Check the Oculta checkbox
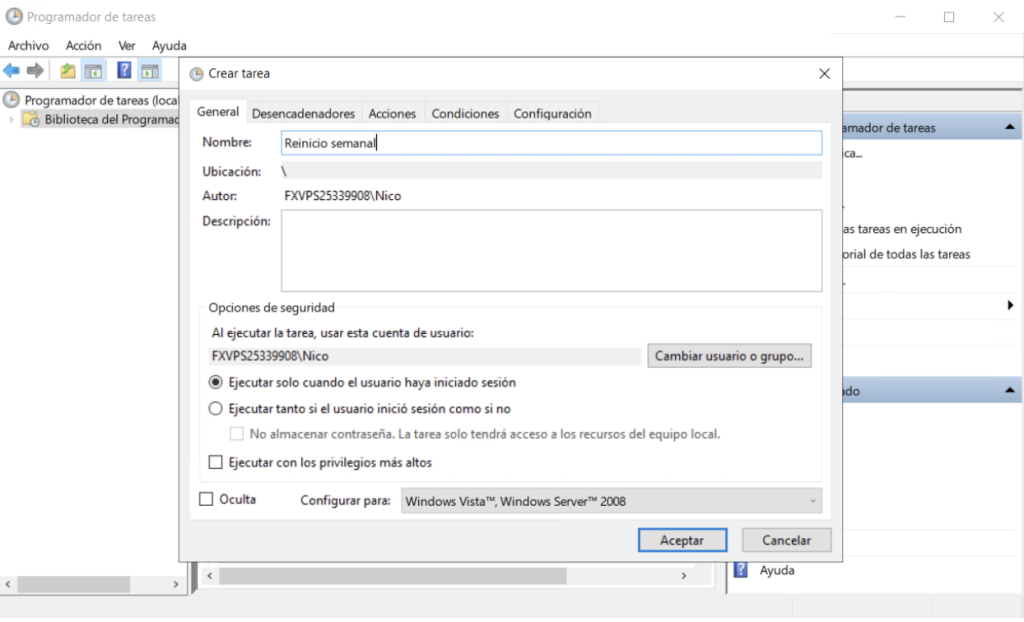Image resolution: width=1024 pixels, height=622 pixels. click(x=207, y=499)
